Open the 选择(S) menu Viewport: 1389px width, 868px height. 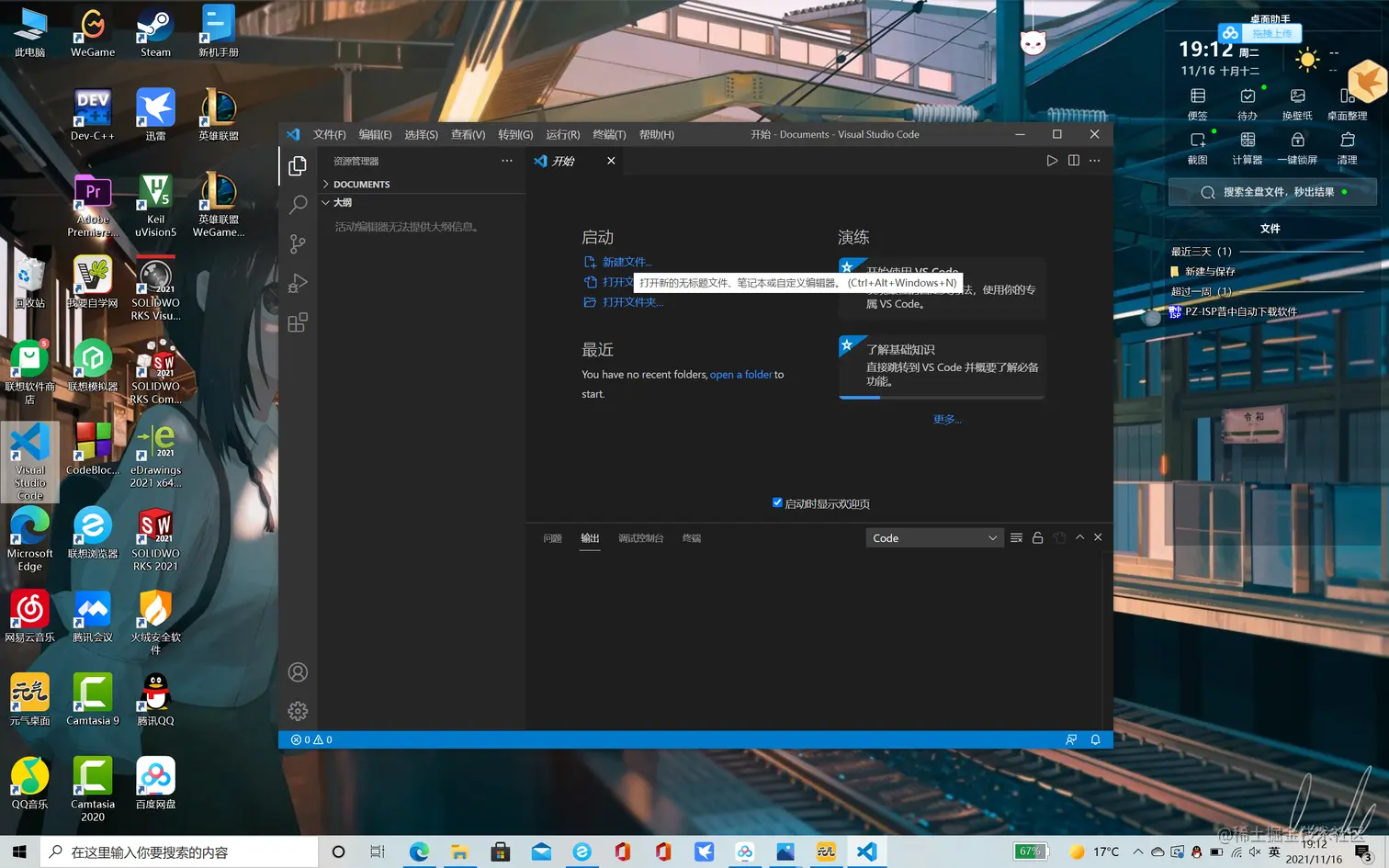click(x=421, y=134)
